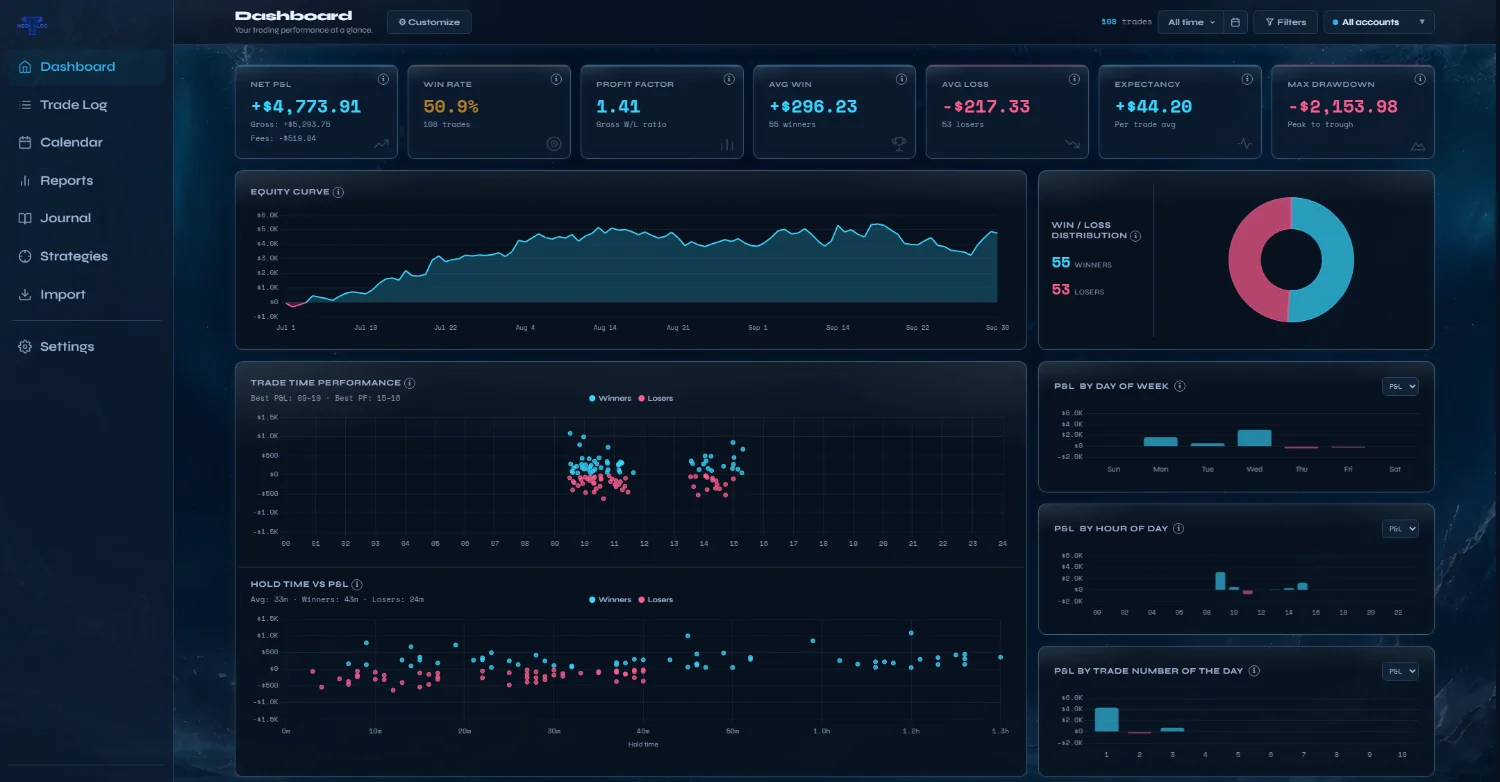This screenshot has height=782, width=1500.
Task: Click the Equity Curve info icon
Action: 338,192
